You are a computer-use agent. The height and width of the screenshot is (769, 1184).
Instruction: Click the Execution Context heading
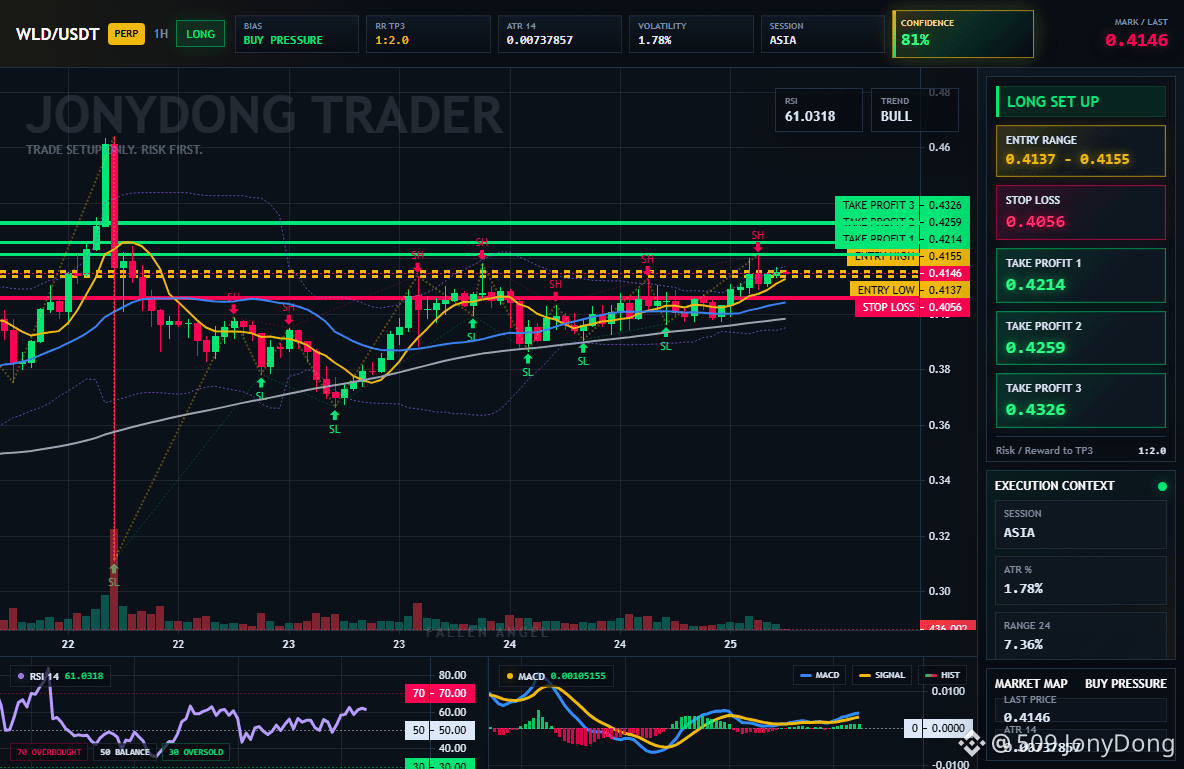[1054, 486]
